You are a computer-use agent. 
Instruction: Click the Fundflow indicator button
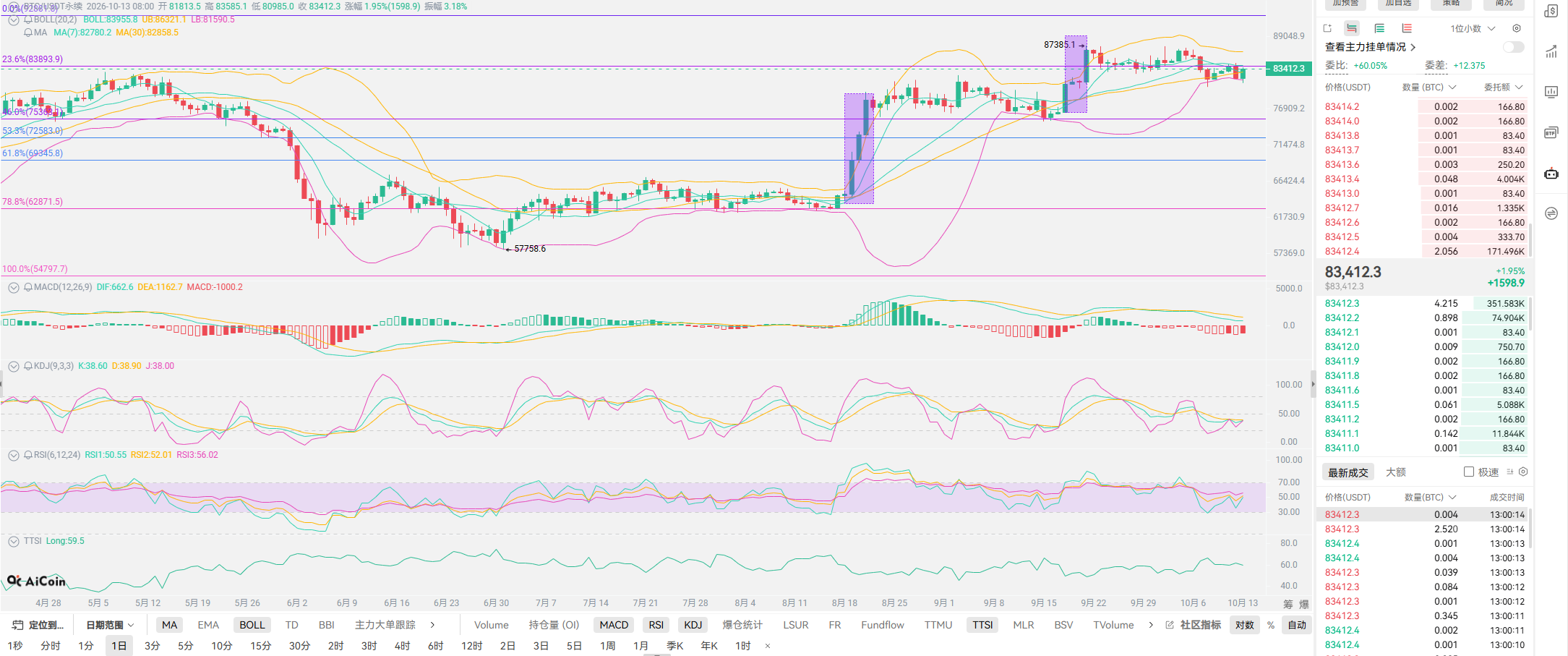tap(882, 625)
